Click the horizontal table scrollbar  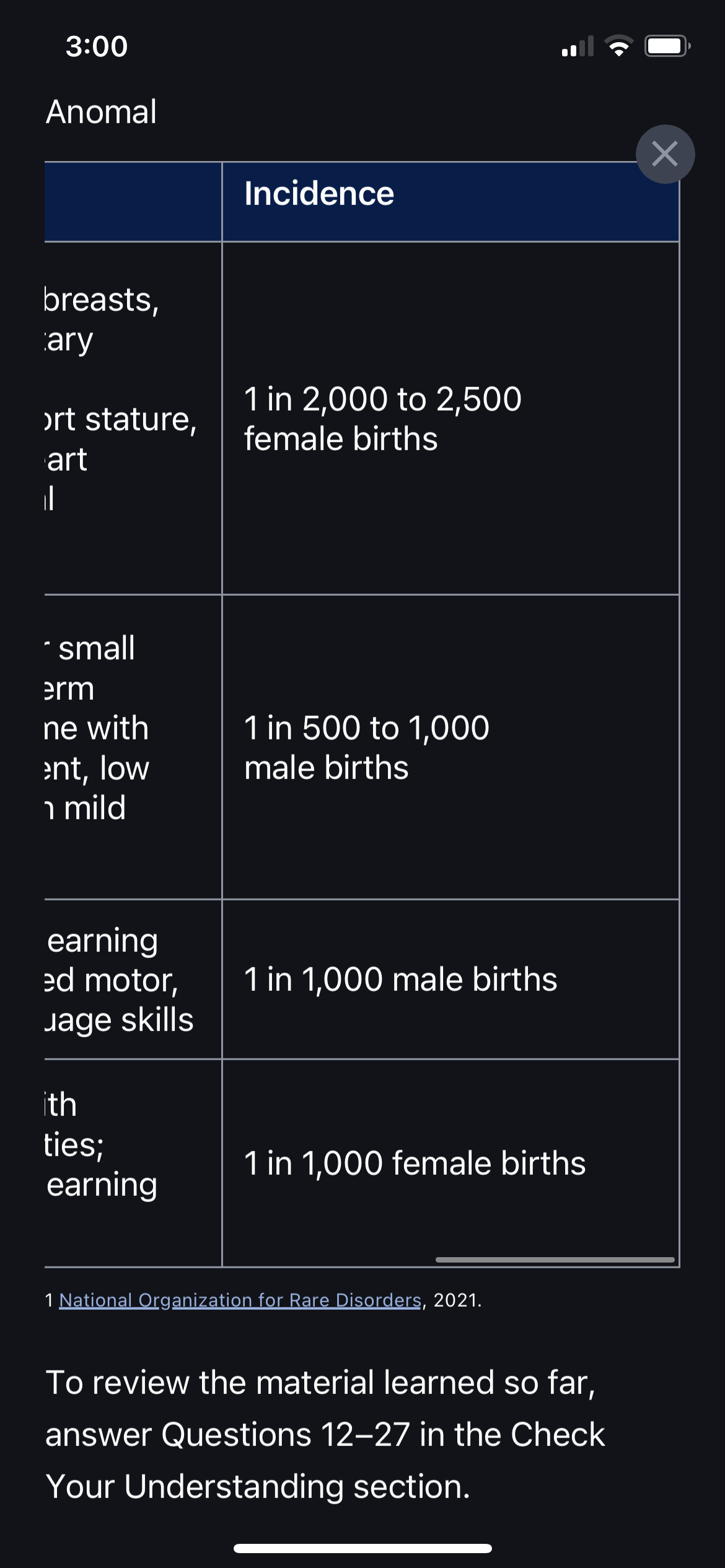[555, 1260]
